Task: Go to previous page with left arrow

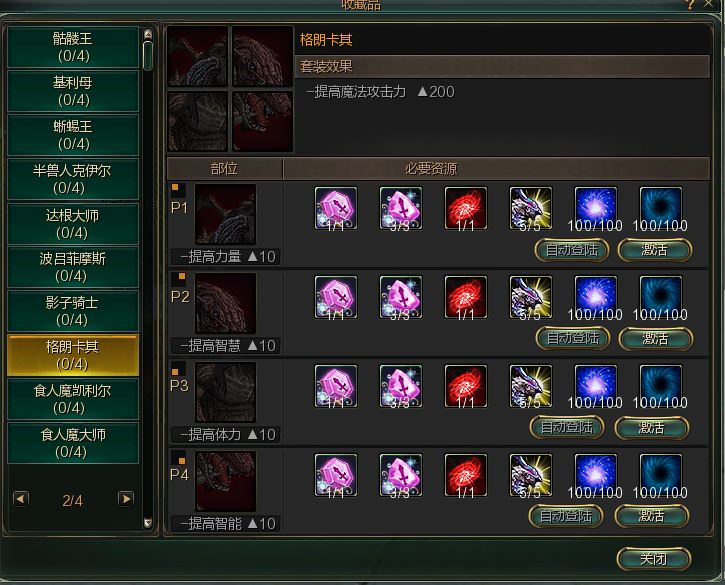Action: [x=21, y=499]
